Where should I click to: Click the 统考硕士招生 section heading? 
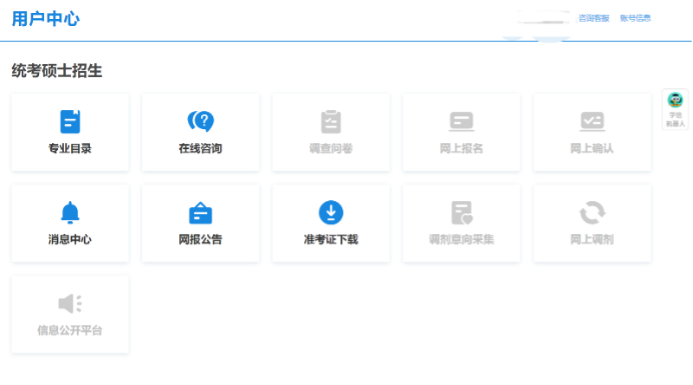pyautogui.click(x=57, y=71)
